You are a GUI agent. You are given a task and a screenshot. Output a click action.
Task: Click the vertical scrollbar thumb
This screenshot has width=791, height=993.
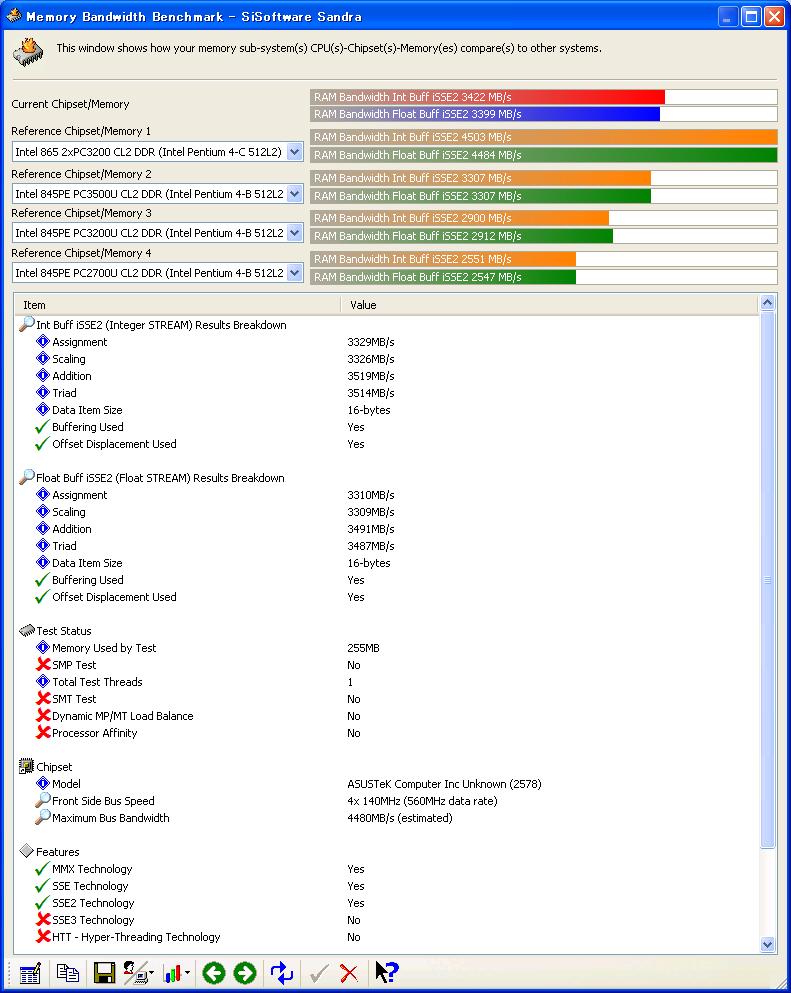click(x=767, y=579)
